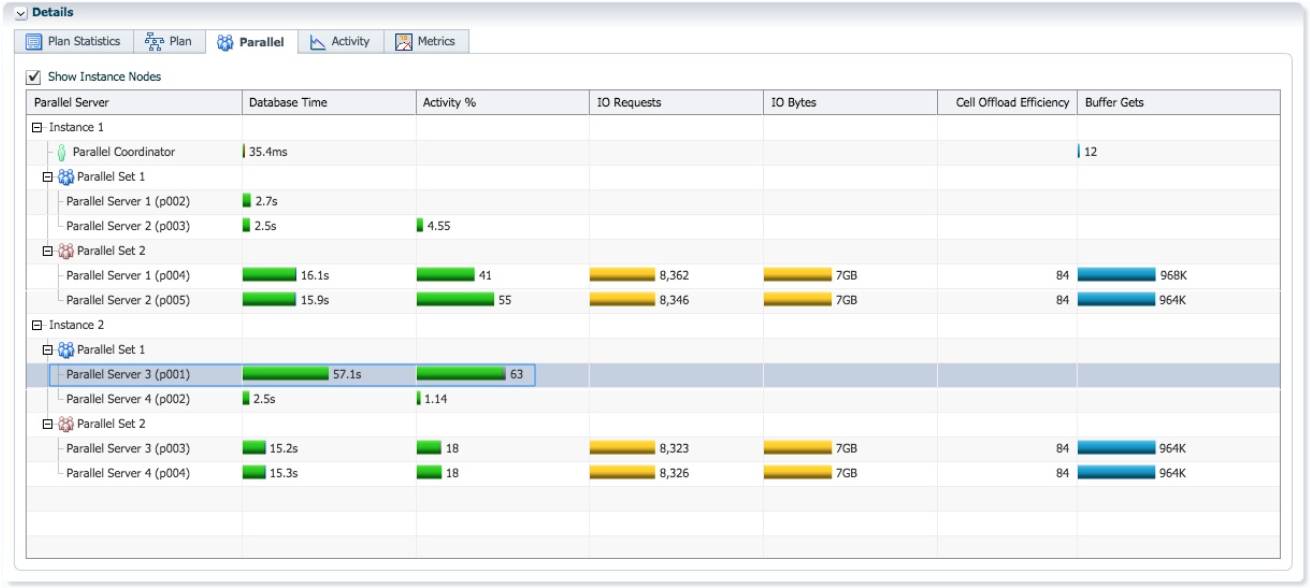Click the 4.55 activity percent value
The image size is (1310, 588).
pos(438,226)
